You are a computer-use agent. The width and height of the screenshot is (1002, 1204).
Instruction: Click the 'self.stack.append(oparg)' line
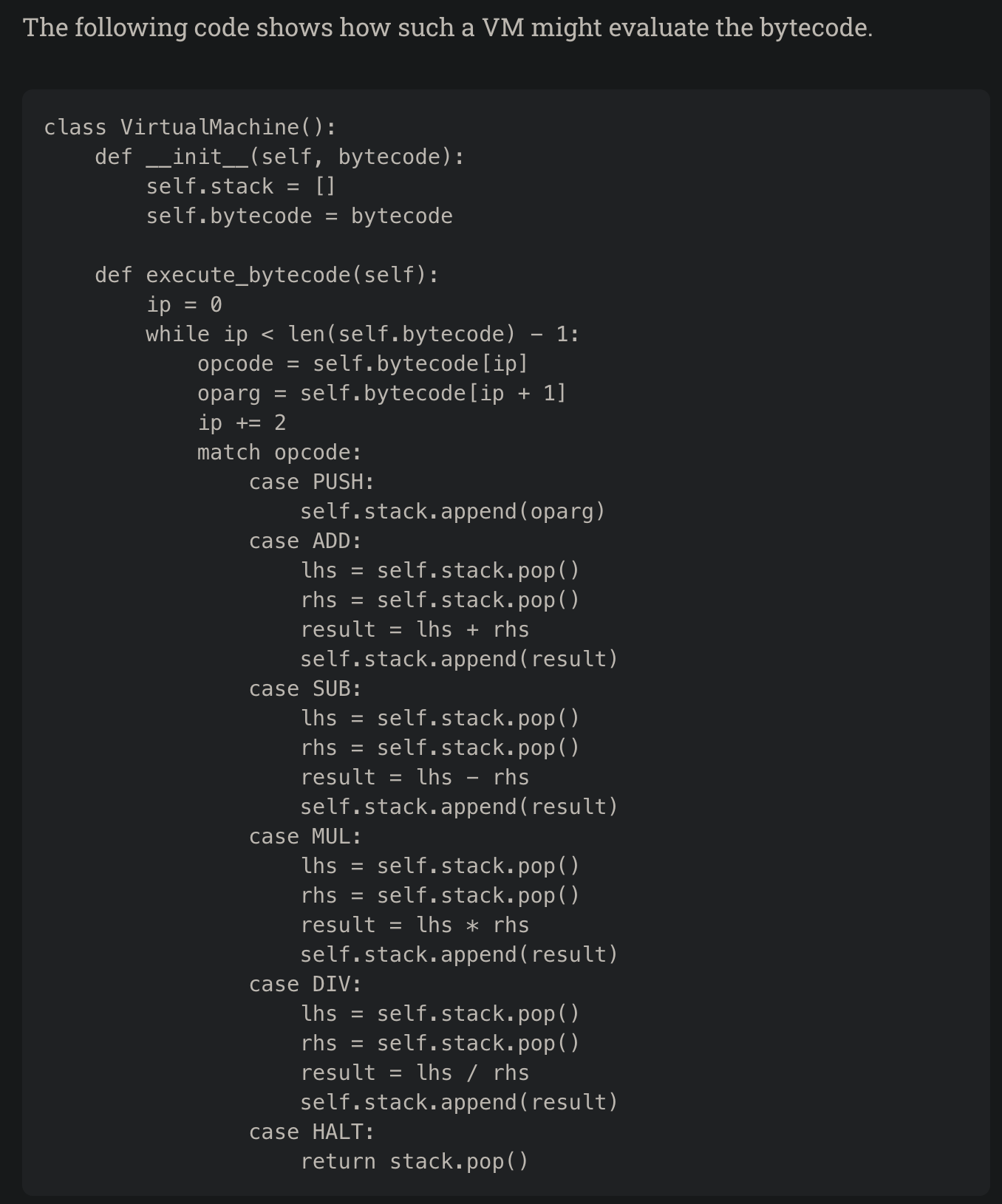tap(452, 511)
